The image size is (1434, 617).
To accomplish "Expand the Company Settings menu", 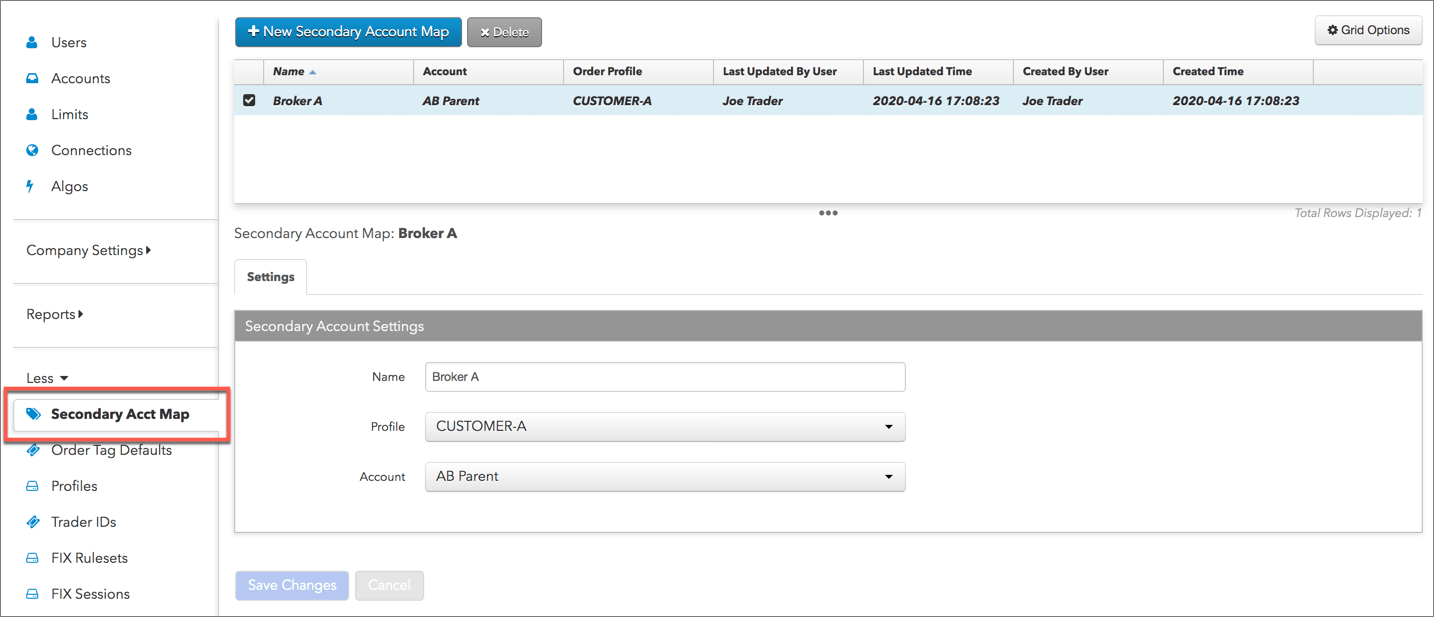I will pyautogui.click(x=88, y=250).
